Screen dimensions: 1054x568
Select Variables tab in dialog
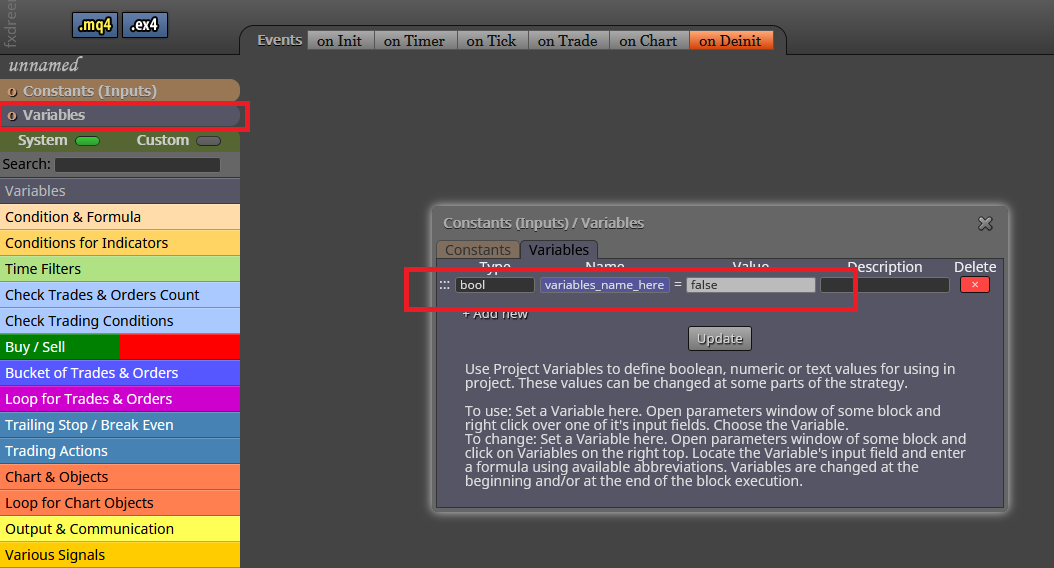click(x=559, y=249)
